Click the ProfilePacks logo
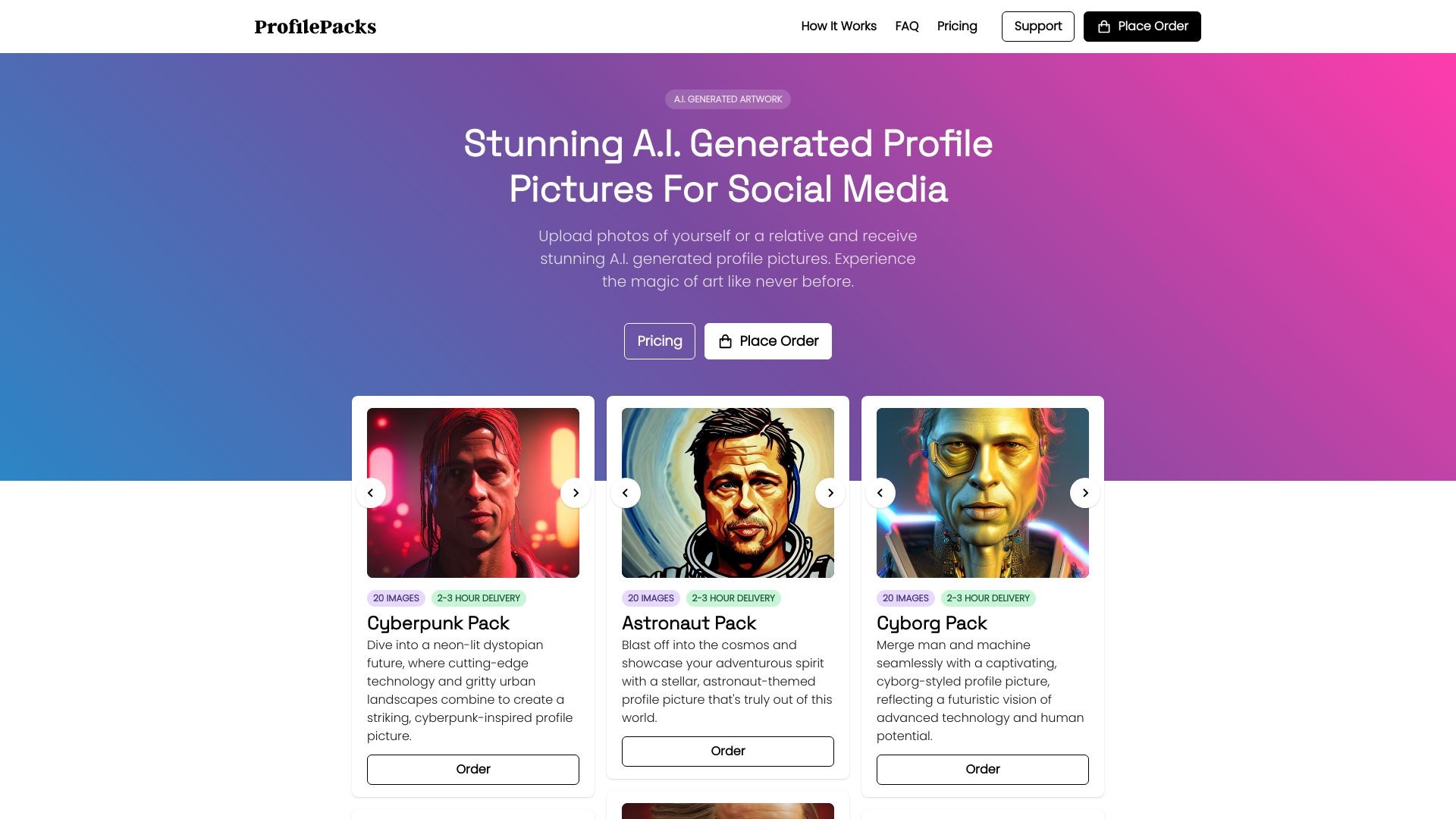This screenshot has width=1456, height=819. 315,26
